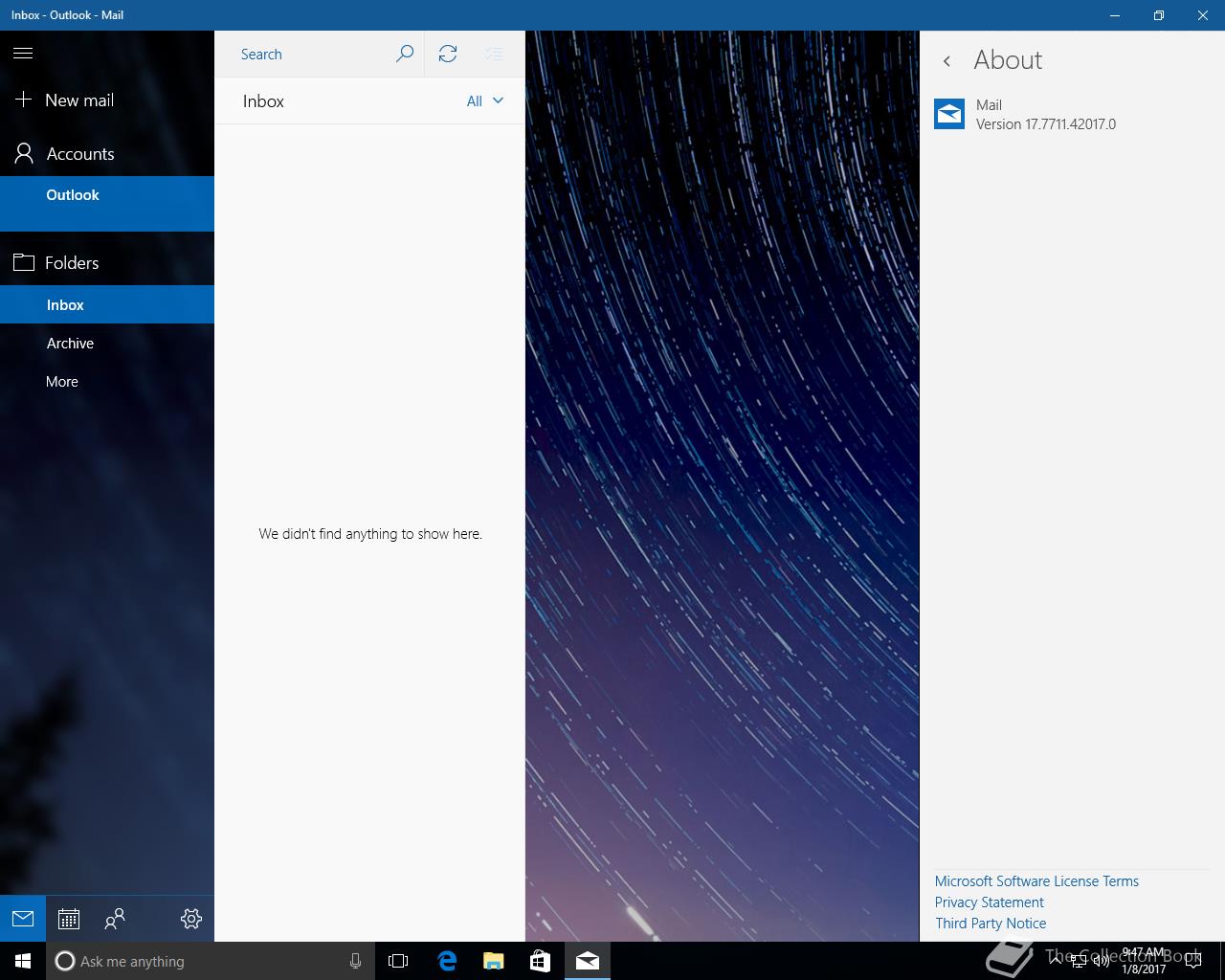Open Microsoft Software License Terms link

pos(1036,881)
